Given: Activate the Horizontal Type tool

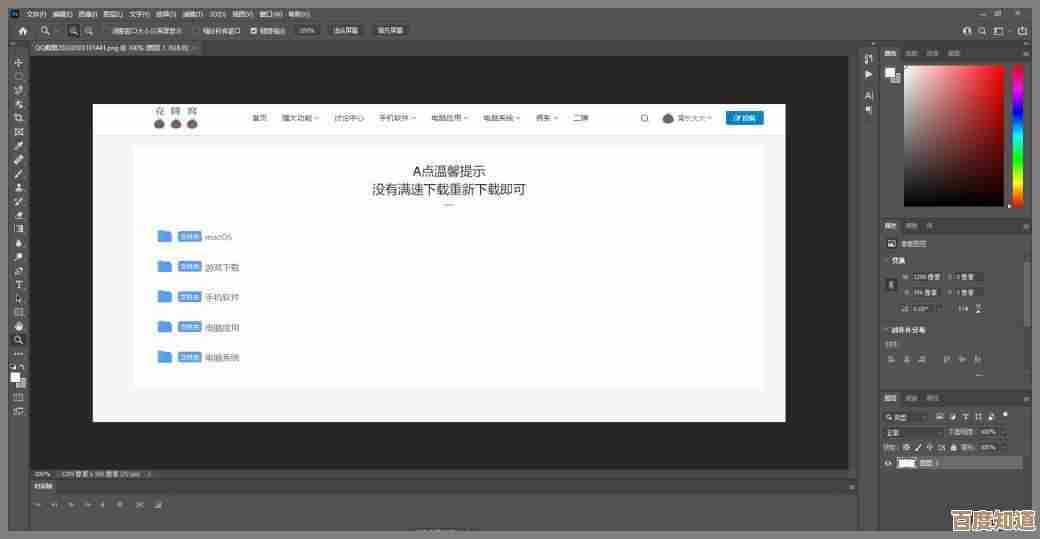Looking at the screenshot, I should point(19,285).
